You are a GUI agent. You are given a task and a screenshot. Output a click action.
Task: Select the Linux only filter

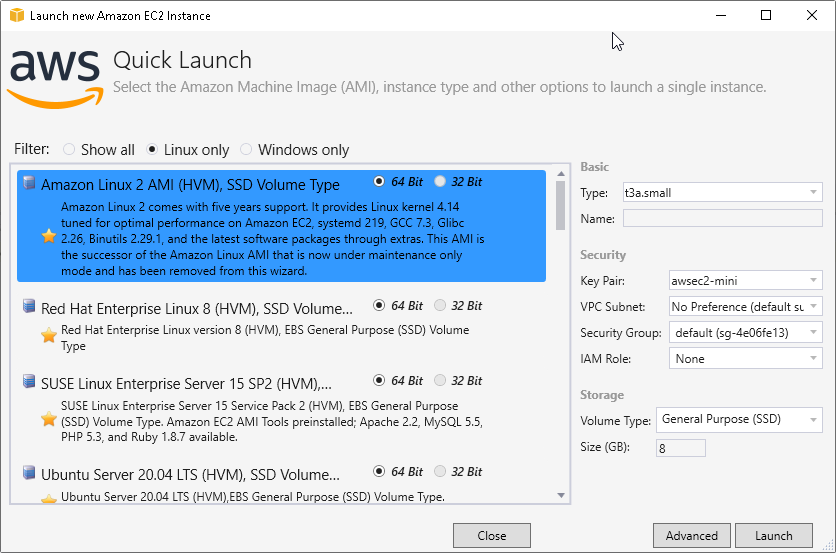(188, 150)
